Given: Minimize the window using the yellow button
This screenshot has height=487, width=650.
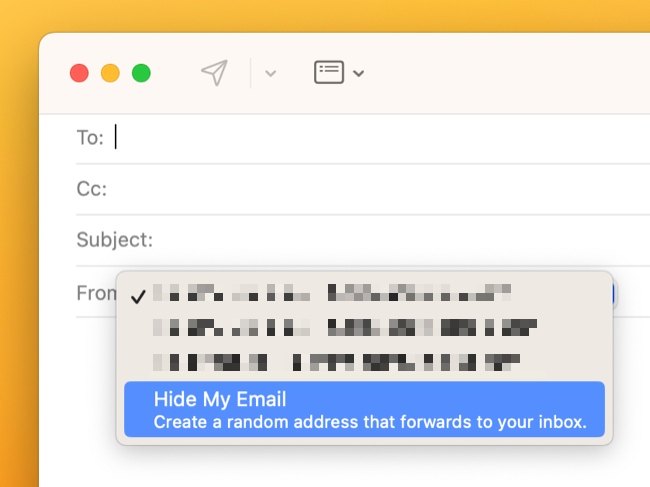Looking at the screenshot, I should coord(110,73).
